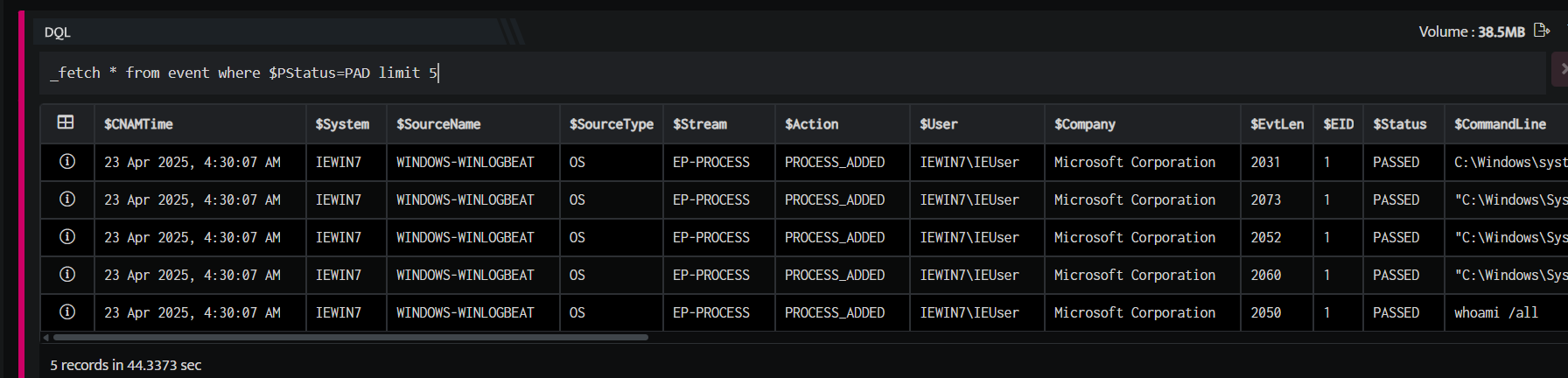The width and height of the screenshot is (1568, 378).
Task: Select the EvtLen value 2073
Action: point(1265,199)
